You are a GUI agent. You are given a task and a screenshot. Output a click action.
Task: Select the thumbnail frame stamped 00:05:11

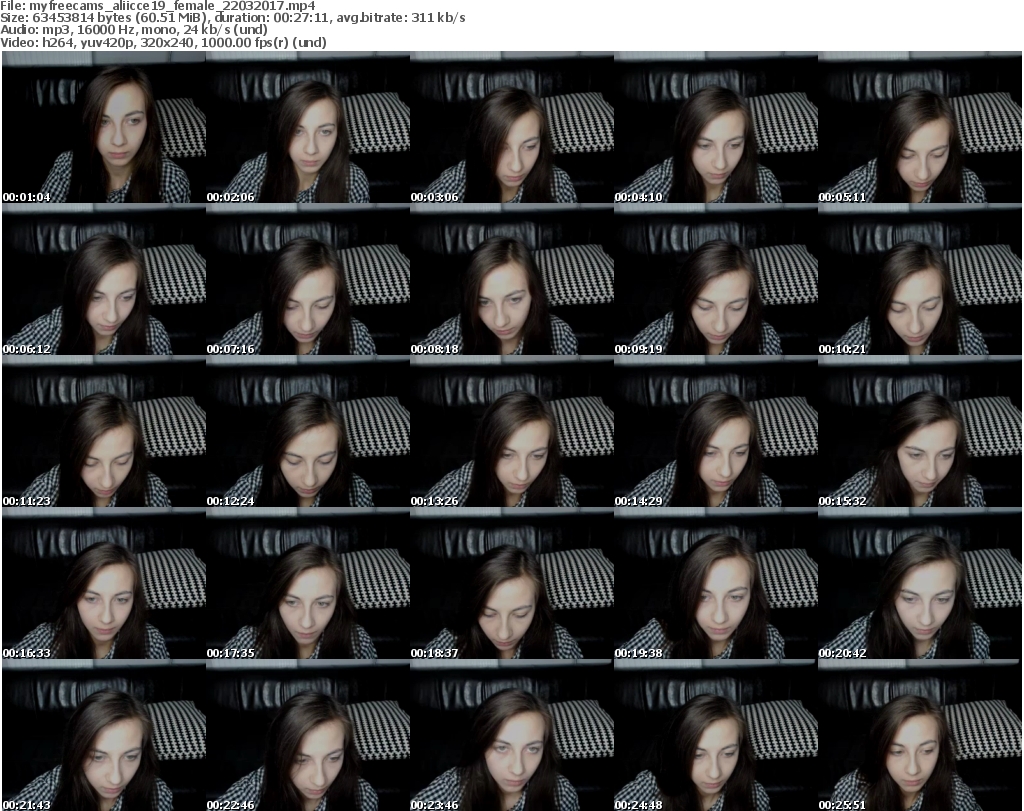point(920,127)
